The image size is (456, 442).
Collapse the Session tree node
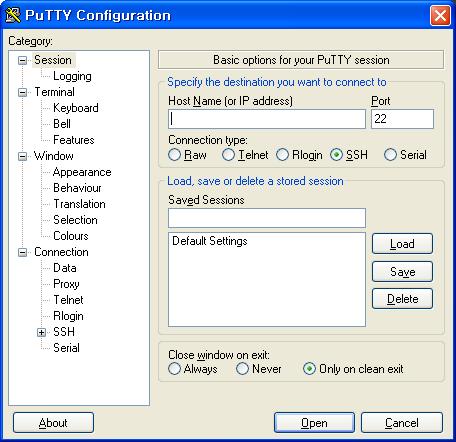[22, 60]
